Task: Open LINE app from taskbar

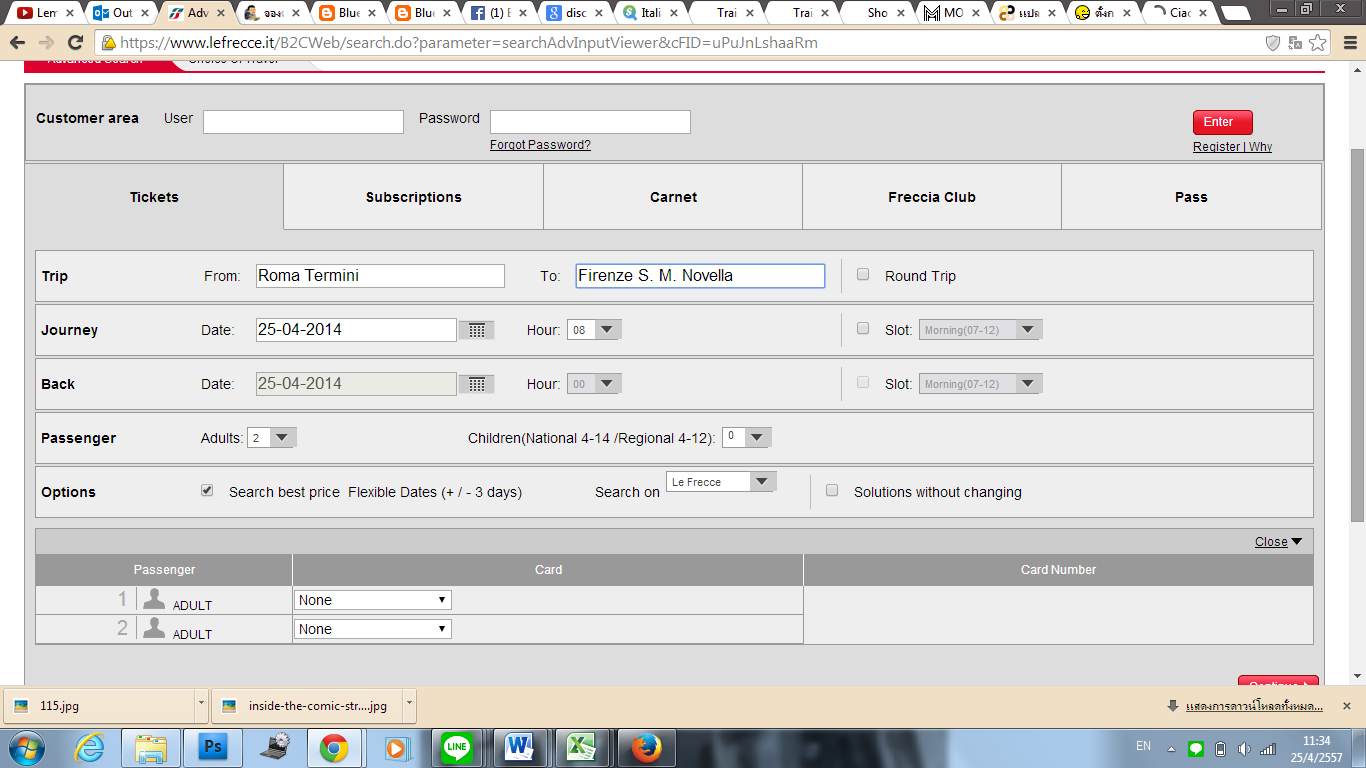Action: point(458,747)
